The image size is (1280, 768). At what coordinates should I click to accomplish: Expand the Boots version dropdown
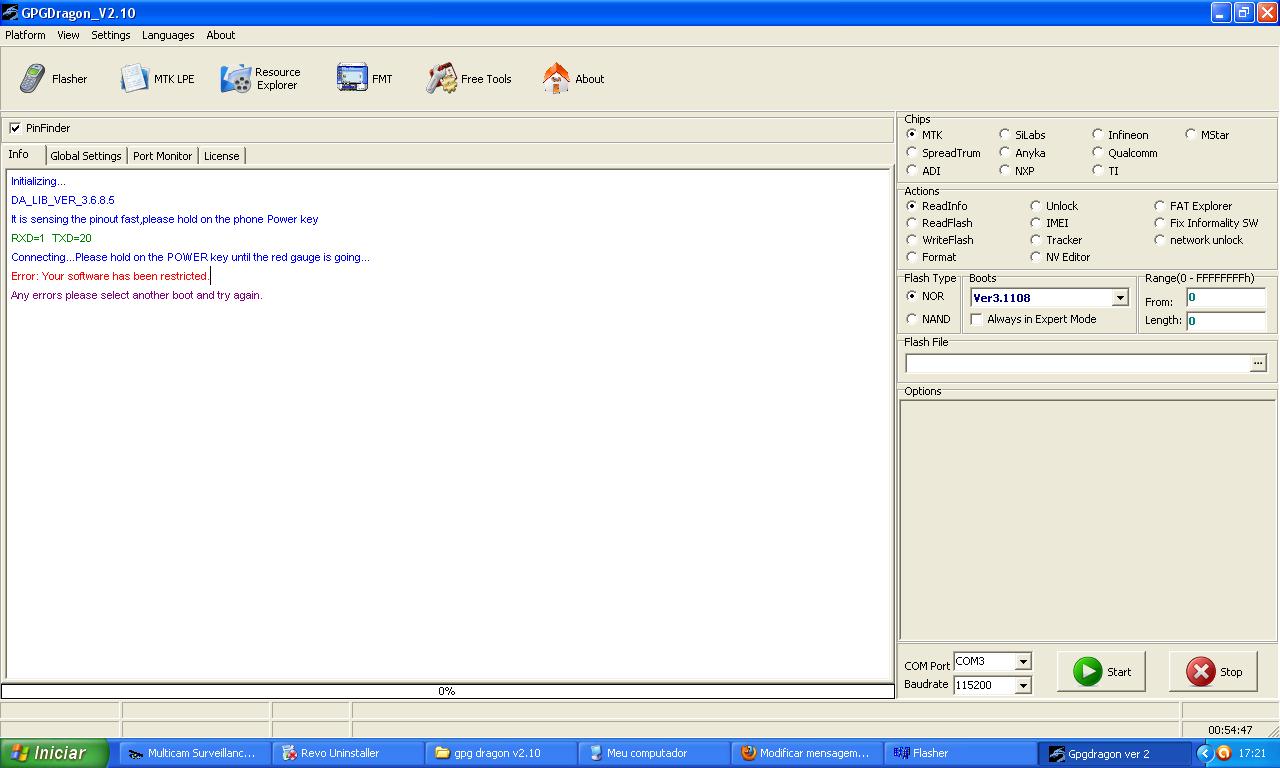[1120, 298]
